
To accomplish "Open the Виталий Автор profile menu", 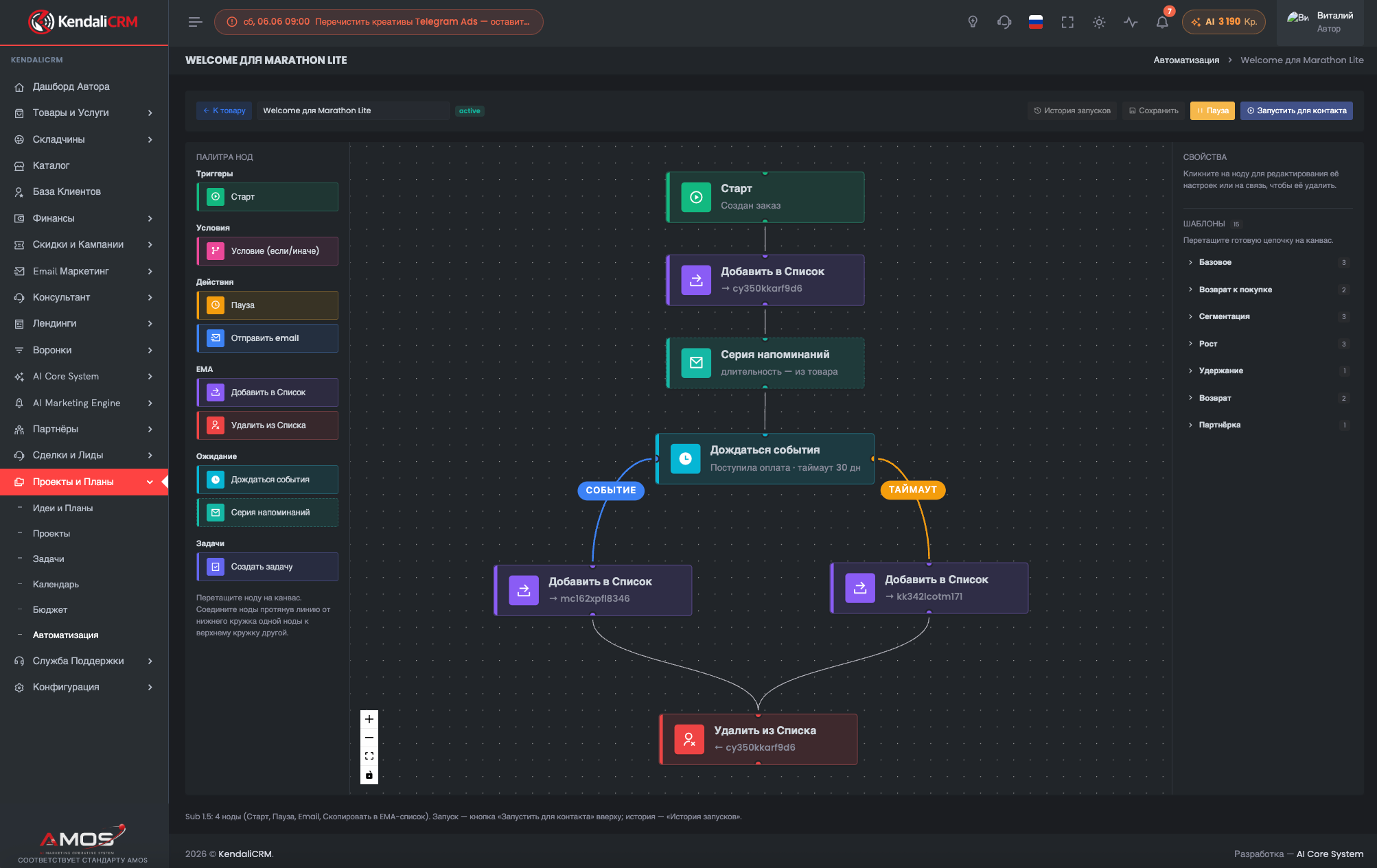I will click(1320, 22).
